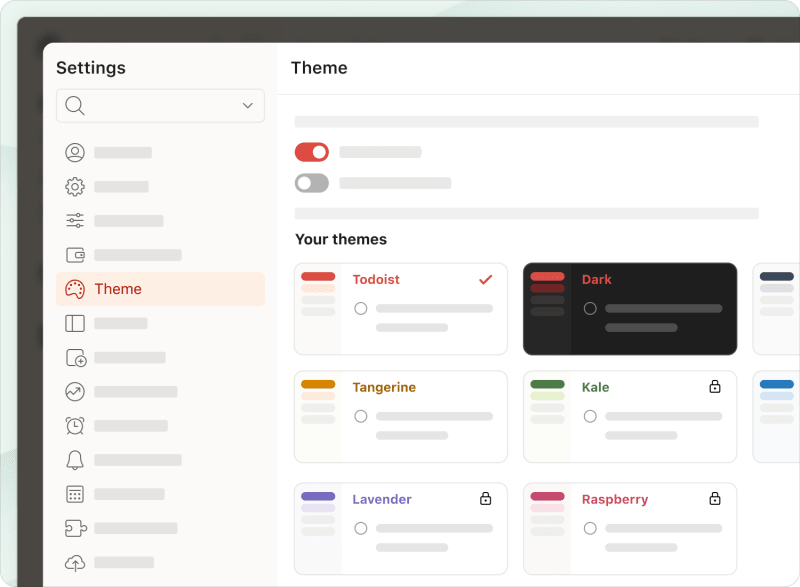The width and height of the screenshot is (800, 587).
Task: Open the alarm clock reminders icon
Action: coord(74,425)
